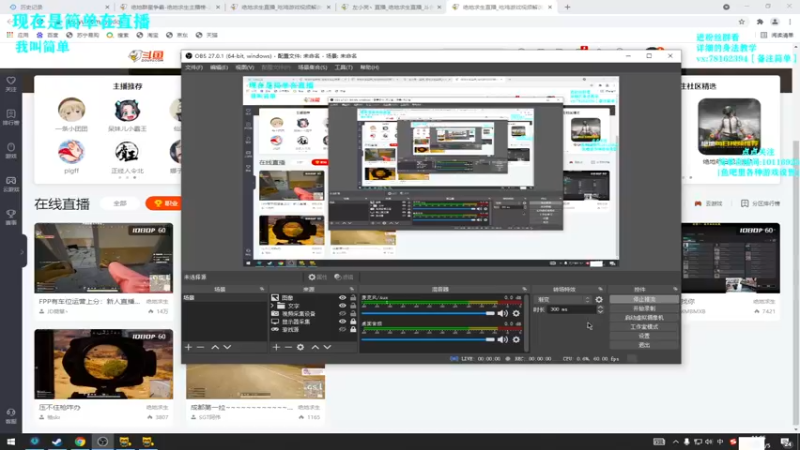
Task: Pop out the 来源 dock with header icon
Action: [352, 289]
